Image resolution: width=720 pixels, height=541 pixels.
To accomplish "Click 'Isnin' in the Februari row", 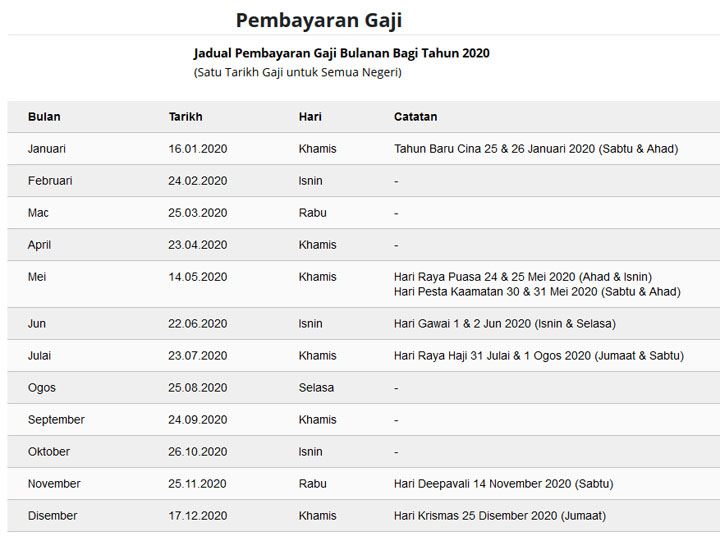I will (x=310, y=181).
